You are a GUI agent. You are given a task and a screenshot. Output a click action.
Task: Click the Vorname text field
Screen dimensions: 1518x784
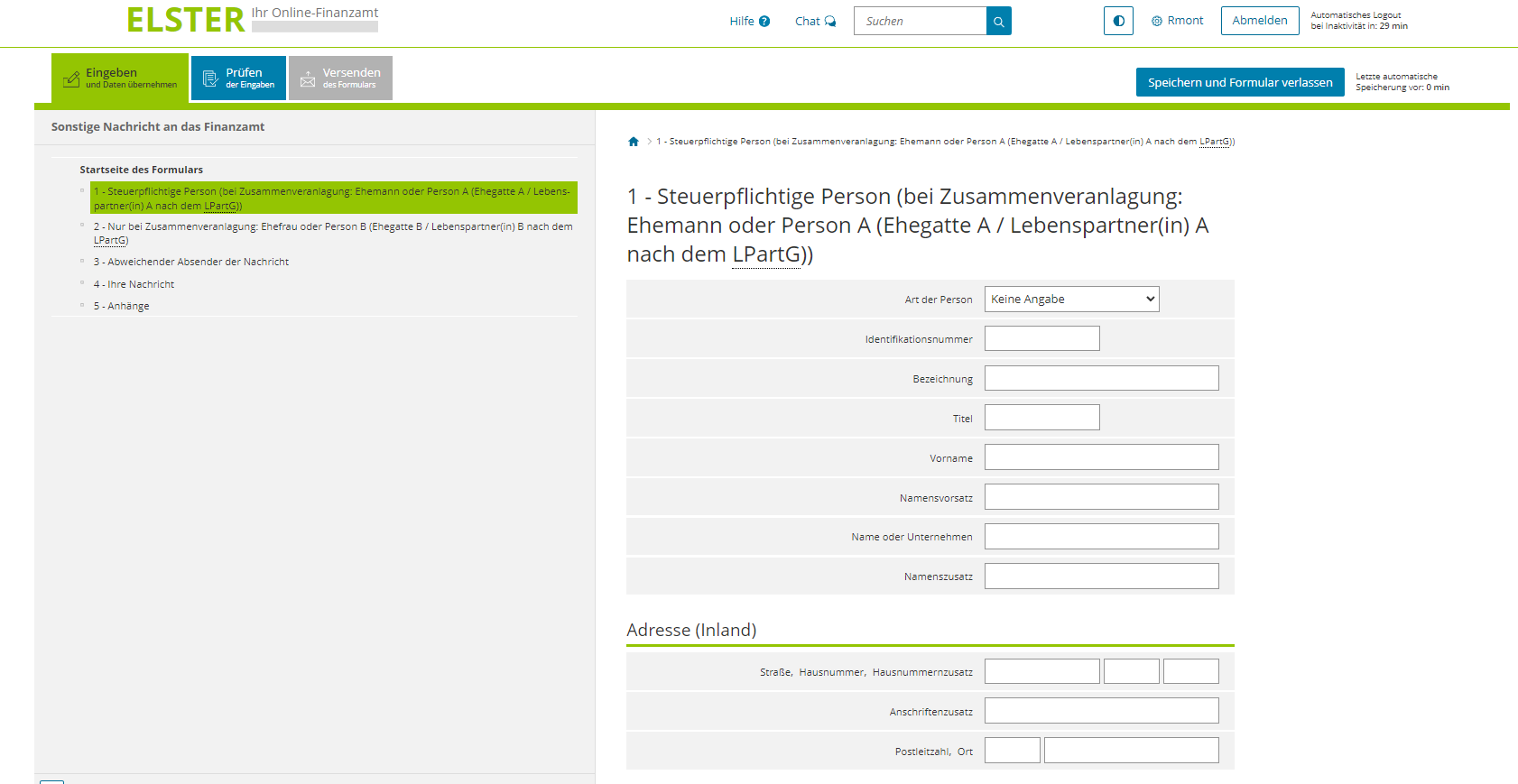click(1101, 457)
